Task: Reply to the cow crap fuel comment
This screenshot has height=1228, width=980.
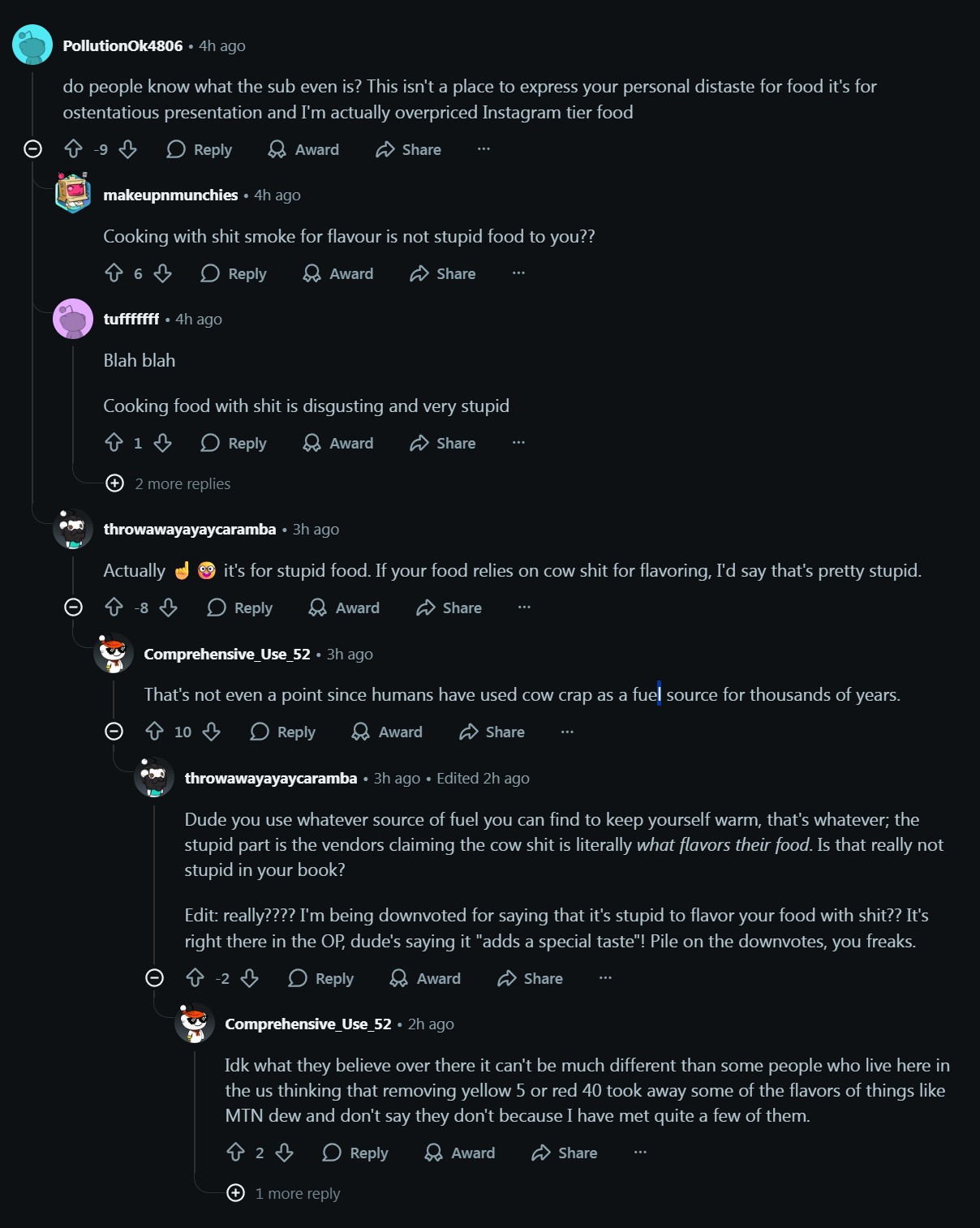Action: (282, 732)
